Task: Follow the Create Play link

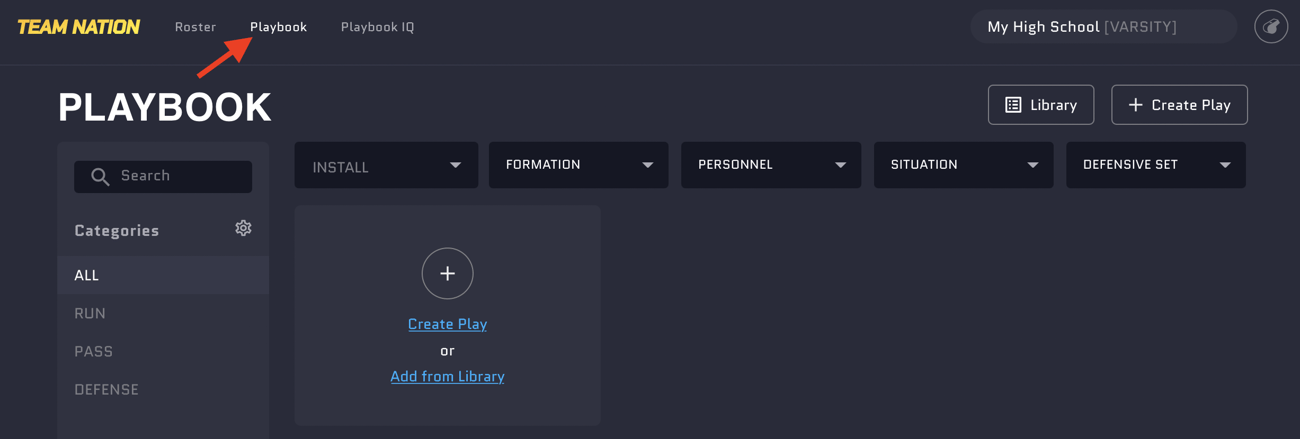Action: 447,324
